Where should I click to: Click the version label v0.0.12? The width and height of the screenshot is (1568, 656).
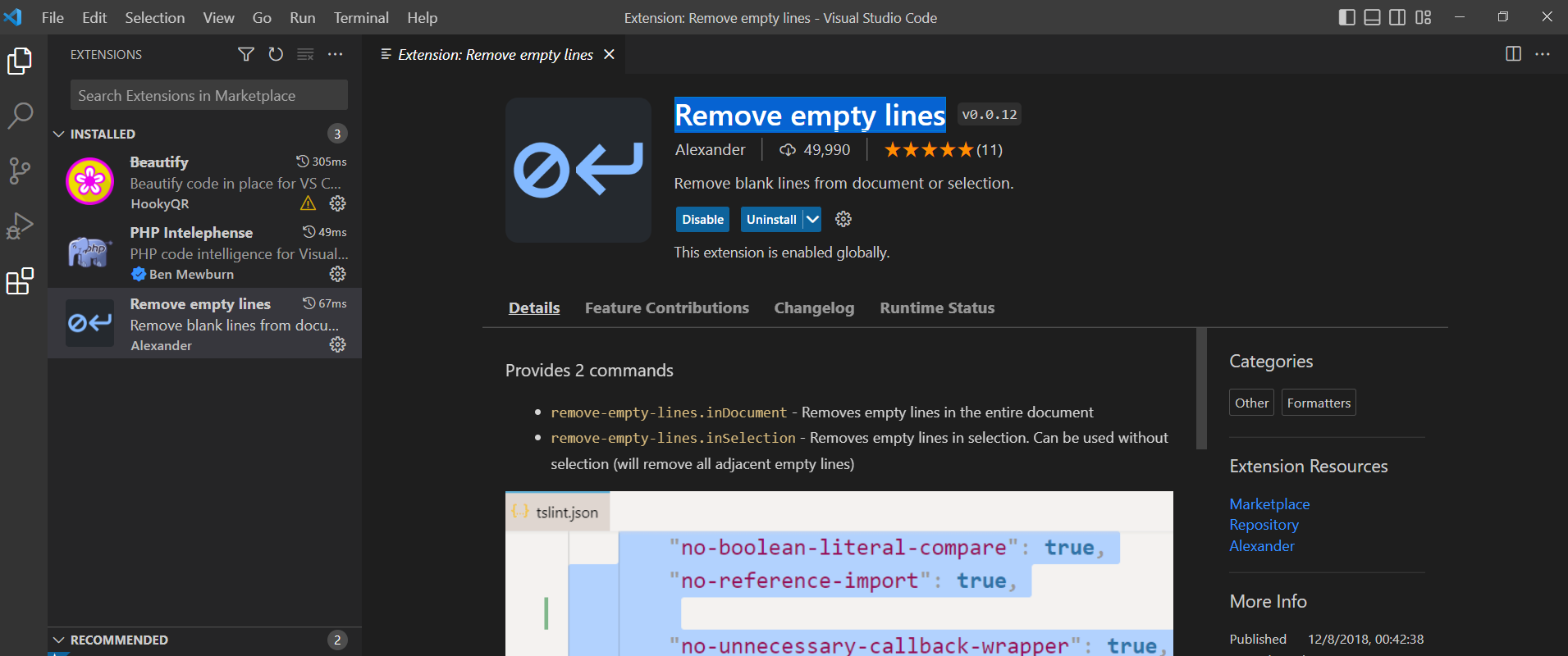tap(990, 115)
